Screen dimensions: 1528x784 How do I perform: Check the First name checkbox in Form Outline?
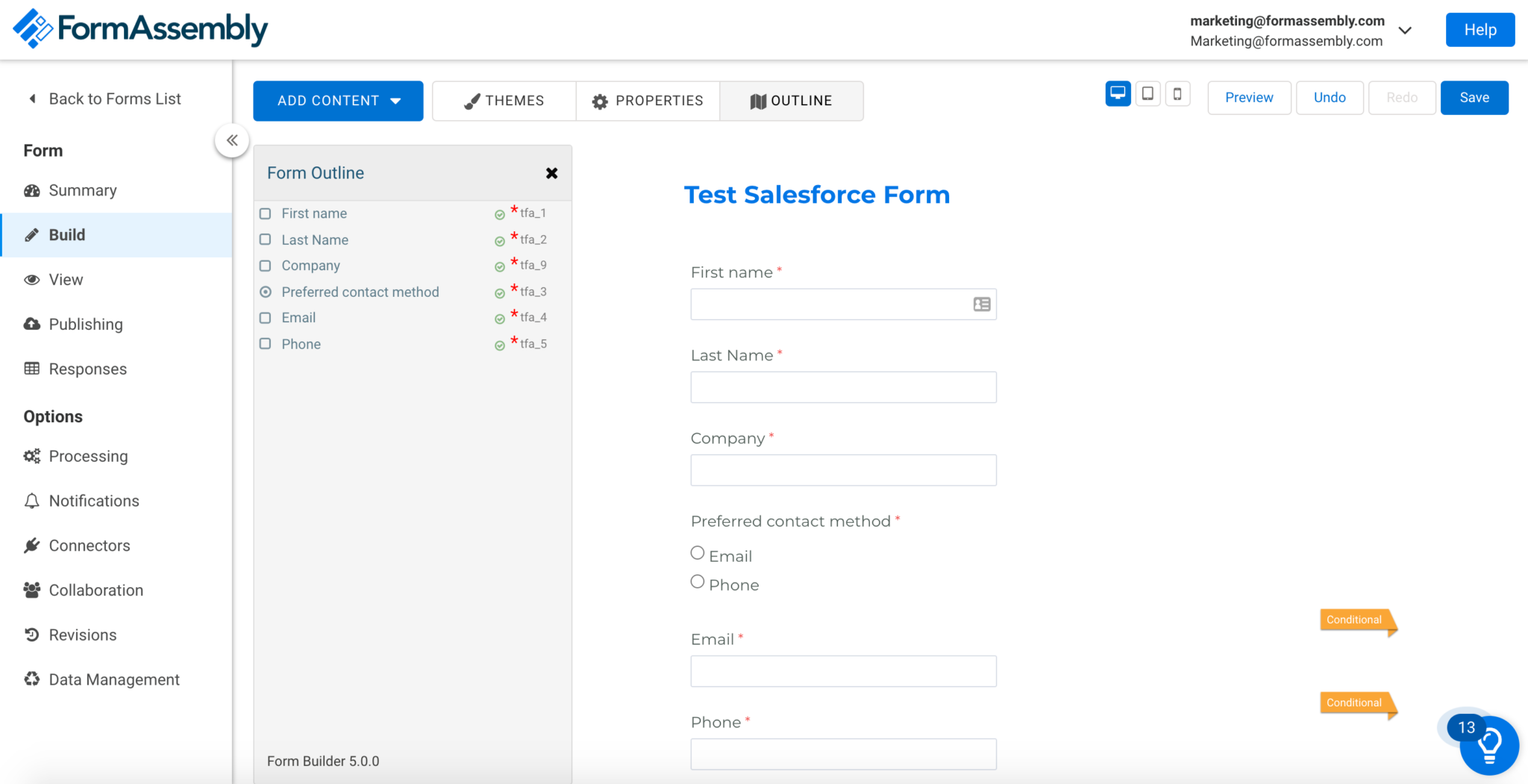pyautogui.click(x=265, y=213)
